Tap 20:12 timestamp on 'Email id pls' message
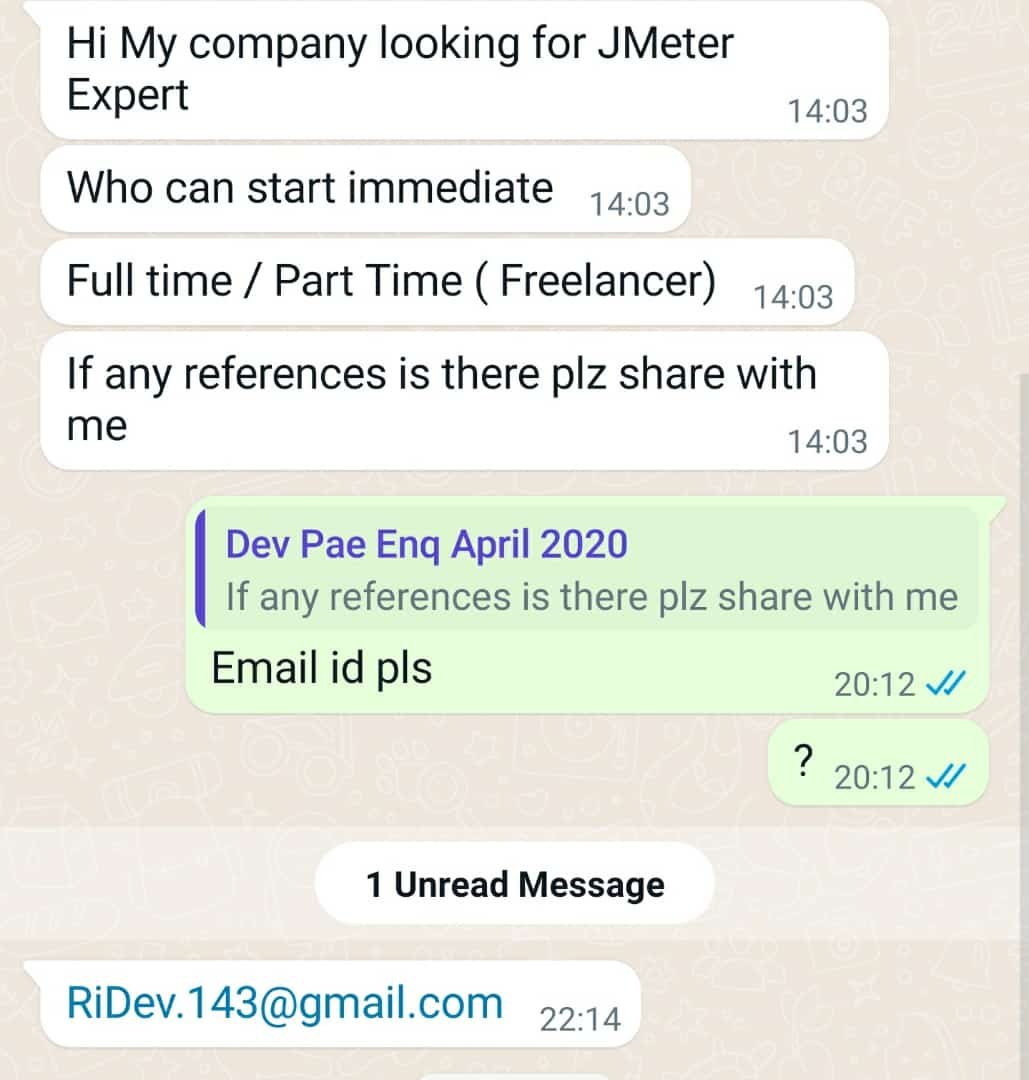The height and width of the screenshot is (1080, 1029). pyautogui.click(x=874, y=685)
